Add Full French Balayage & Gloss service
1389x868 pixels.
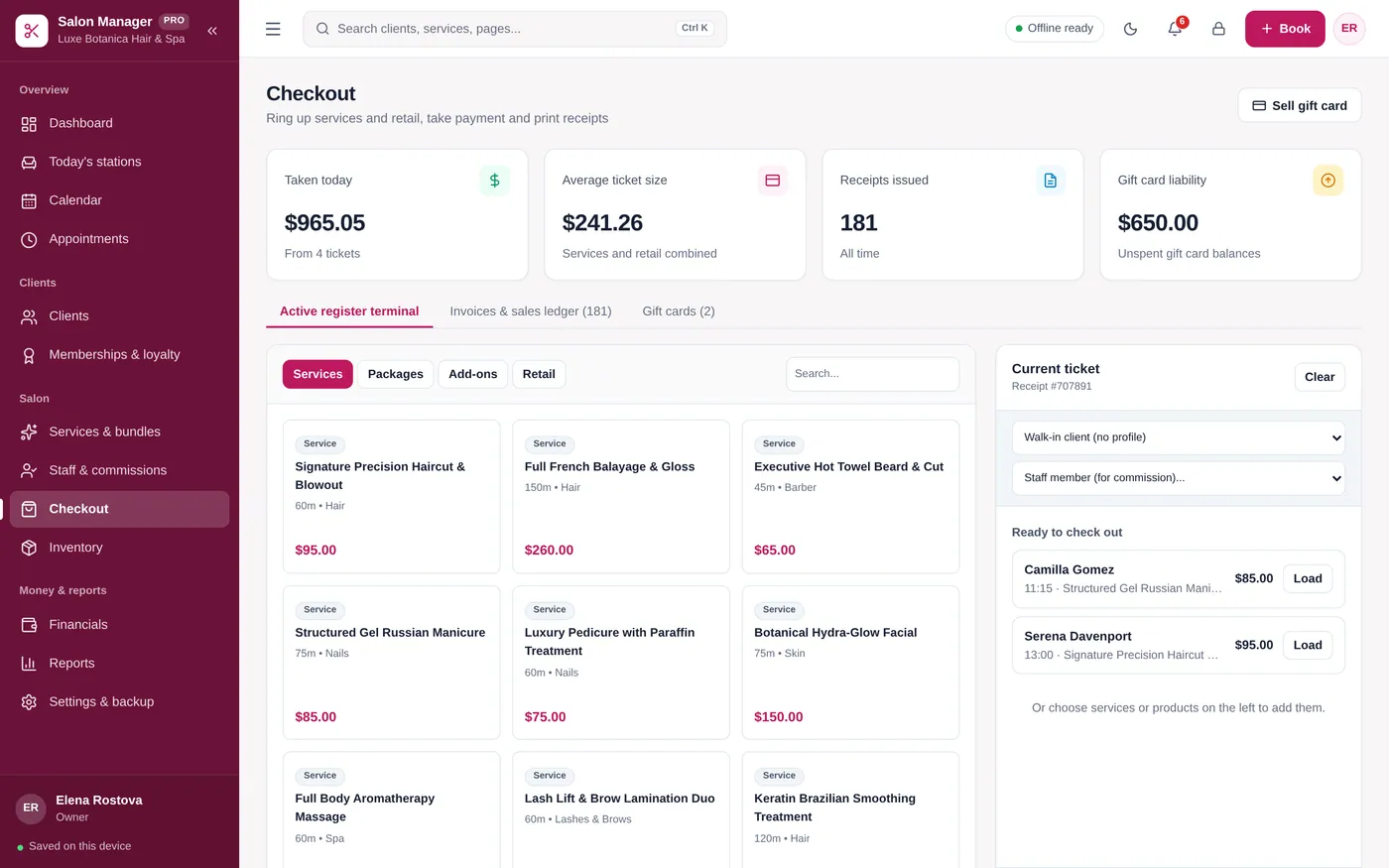(621, 496)
